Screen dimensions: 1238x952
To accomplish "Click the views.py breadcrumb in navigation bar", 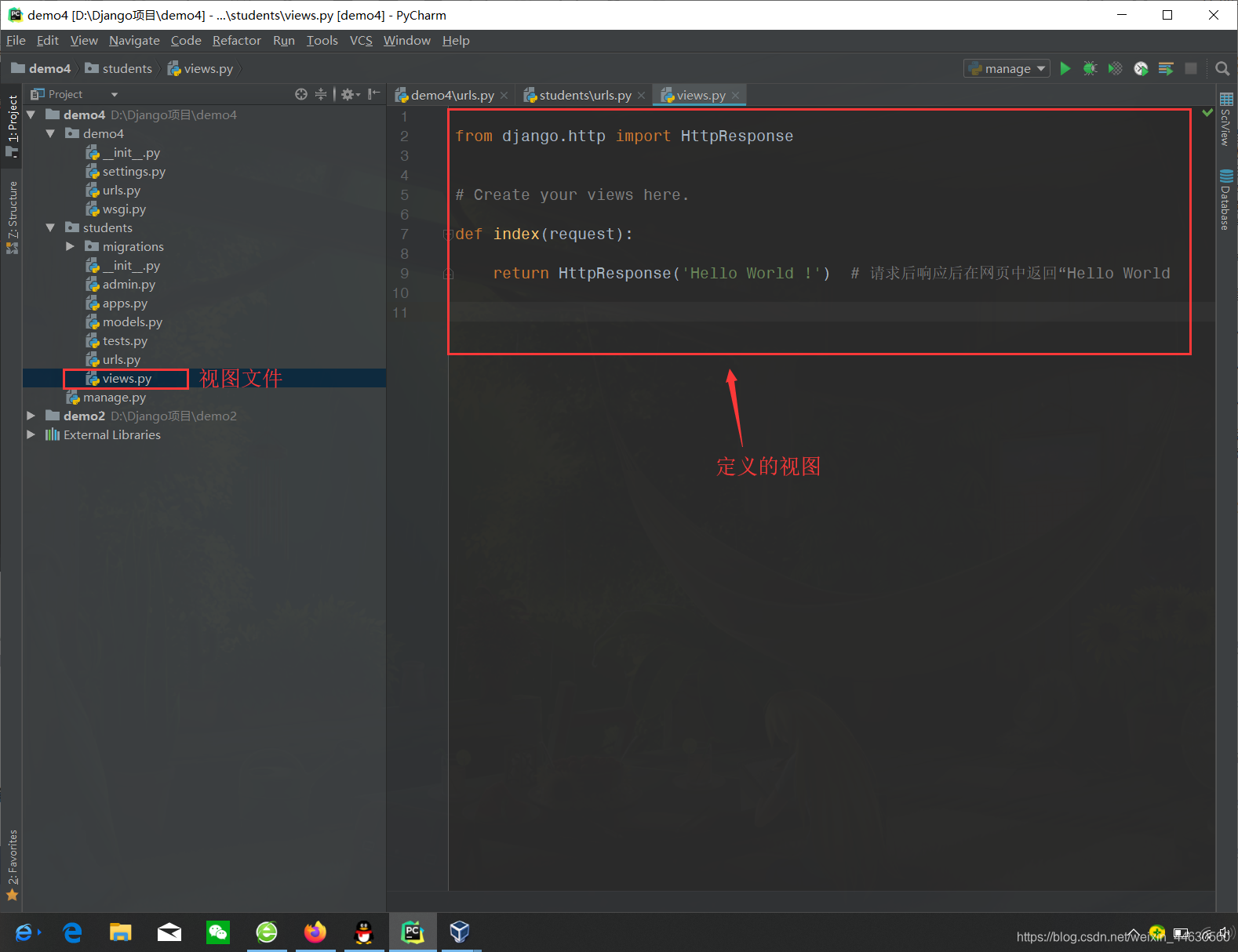I will coord(201,68).
